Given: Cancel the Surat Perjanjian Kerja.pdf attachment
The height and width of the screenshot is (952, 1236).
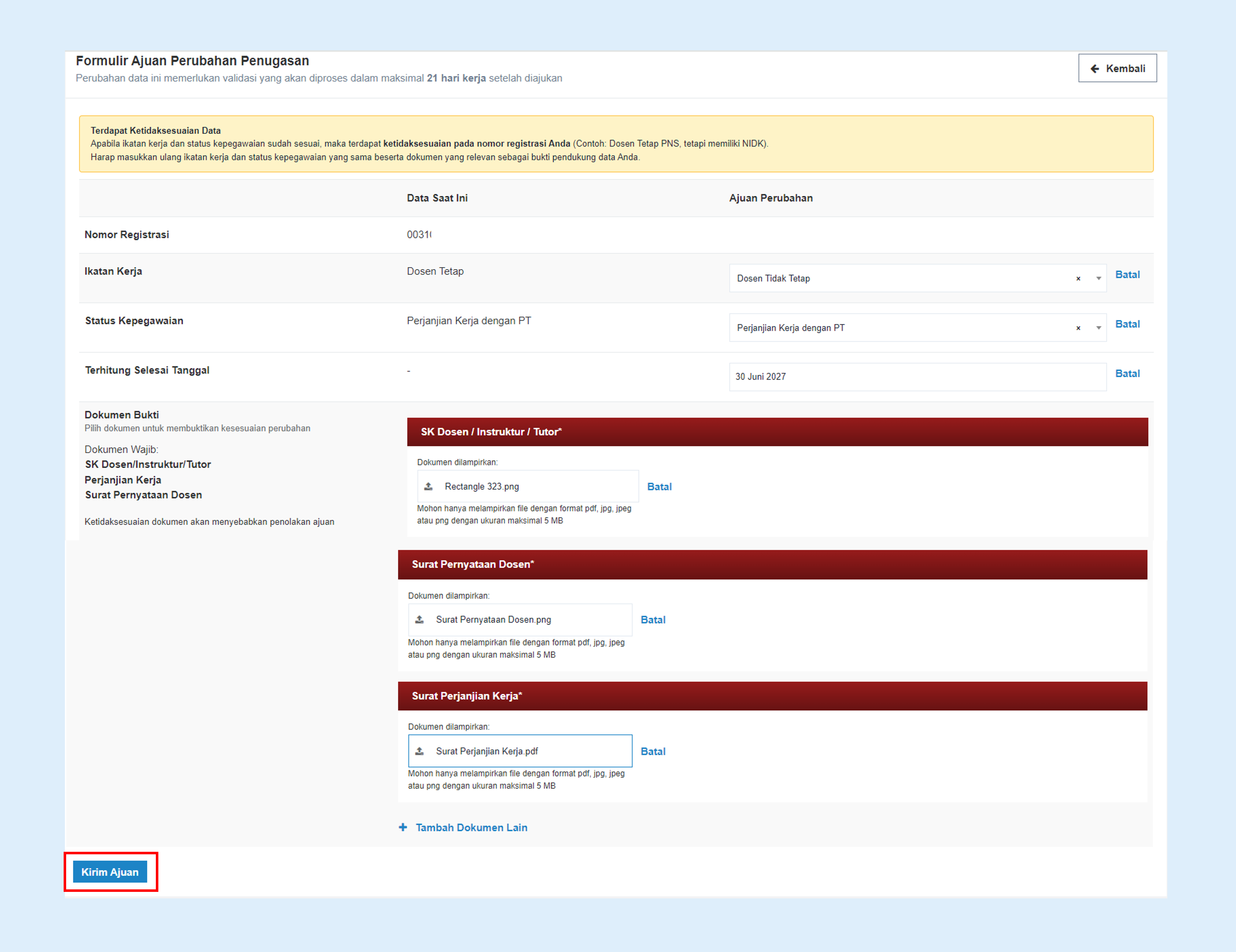Looking at the screenshot, I should click(653, 752).
